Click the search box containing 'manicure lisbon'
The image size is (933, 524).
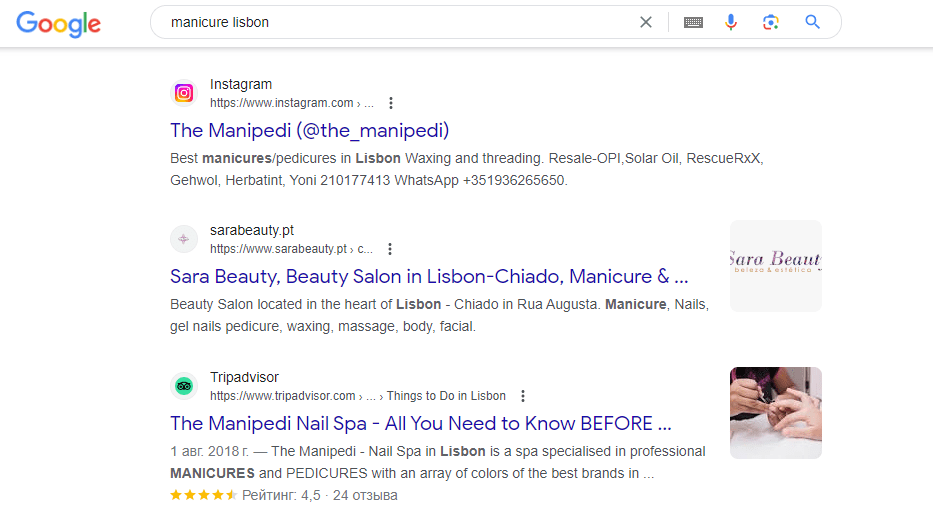tap(400, 22)
